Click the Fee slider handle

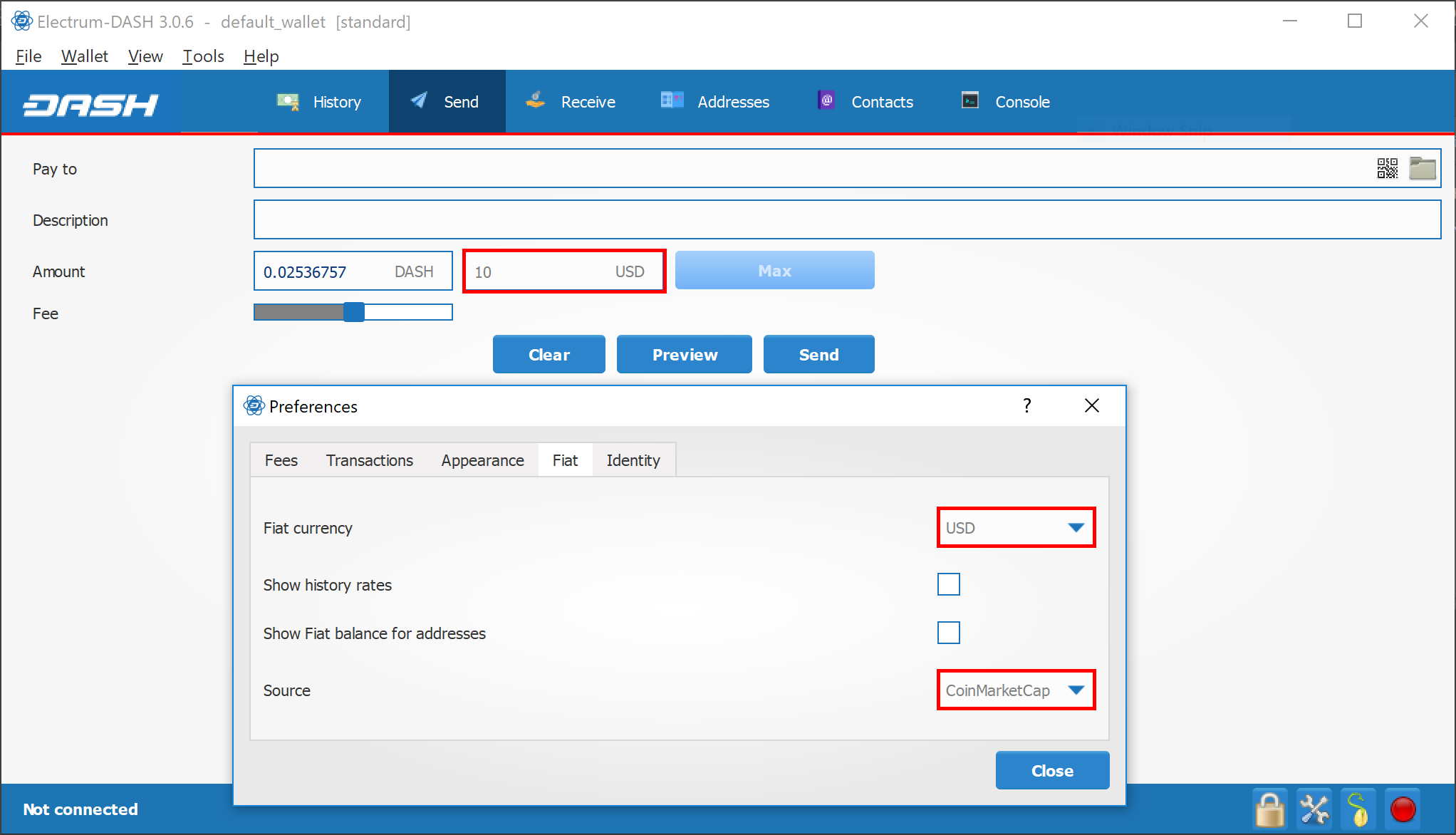pyautogui.click(x=353, y=312)
